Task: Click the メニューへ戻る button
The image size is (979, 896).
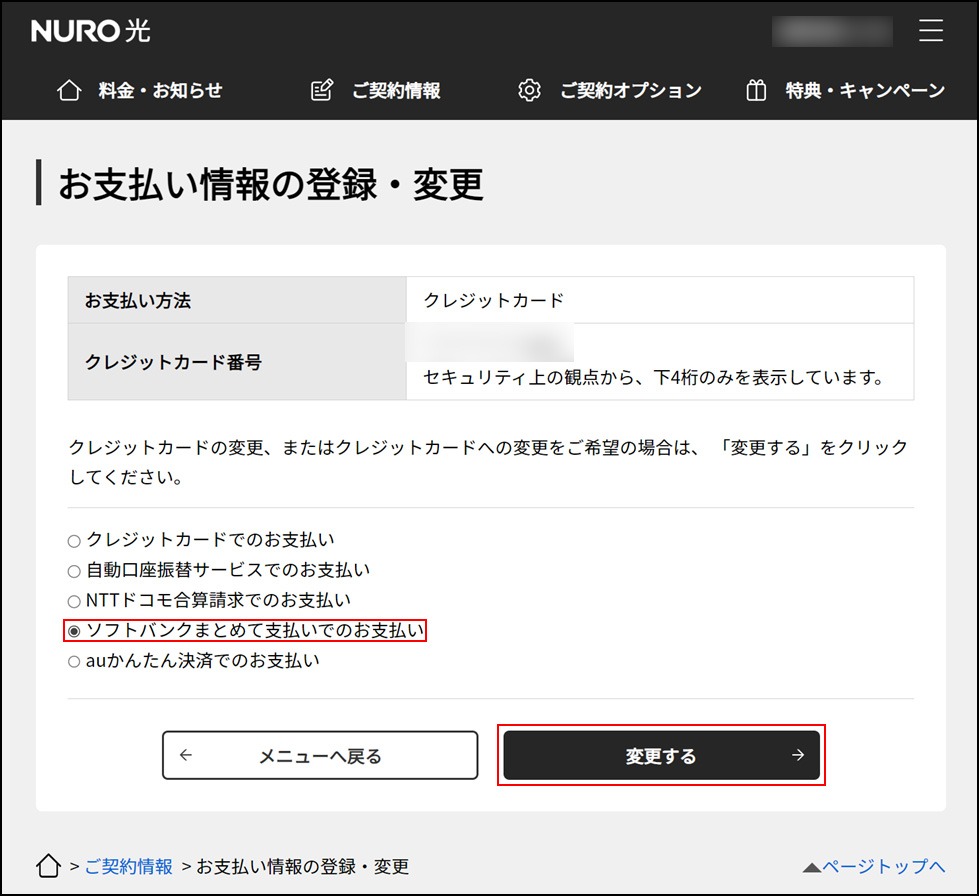Action: coord(320,756)
